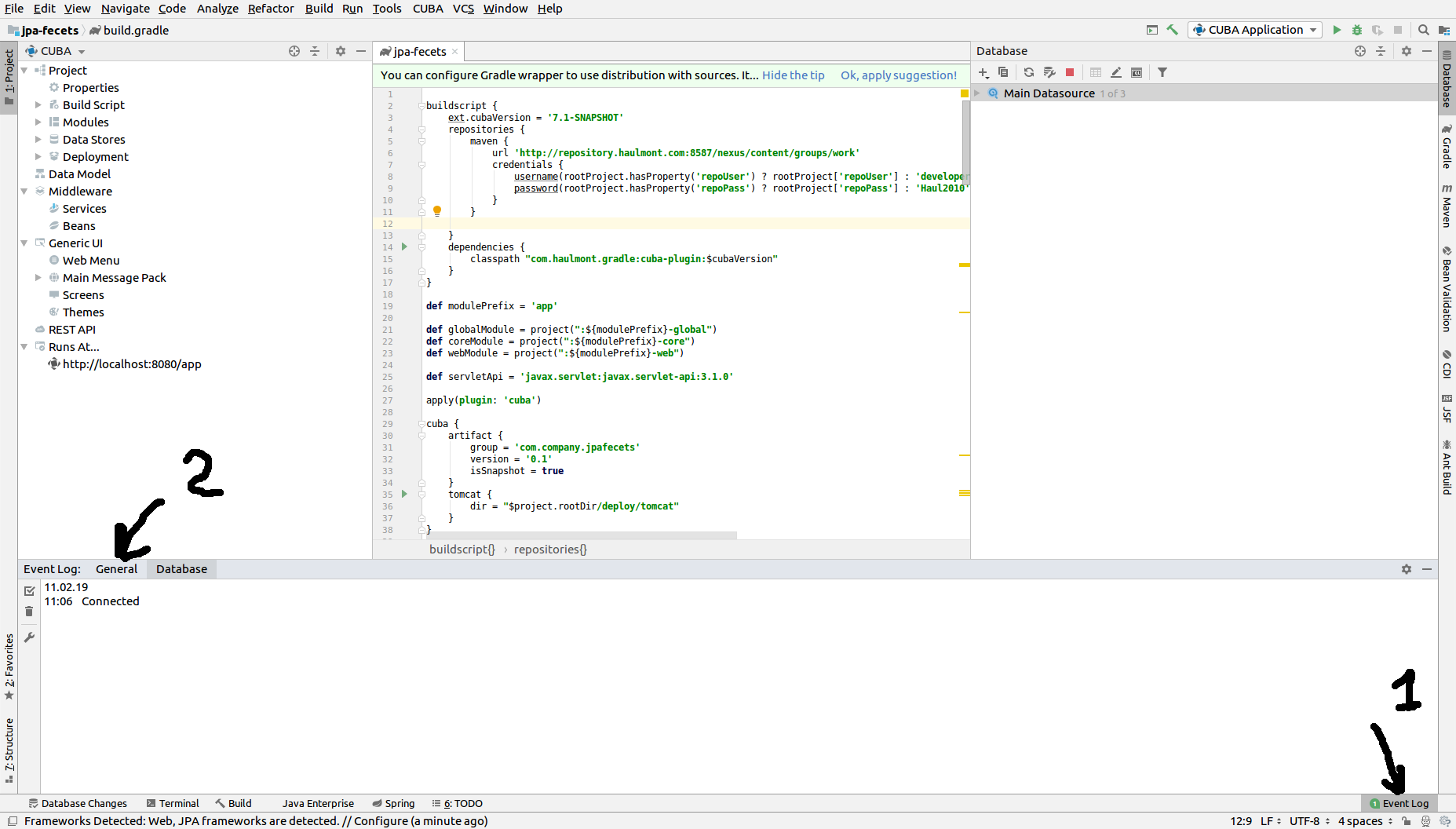Run the CUBA Application configuration
This screenshot has height=829, width=1456.
point(1337,30)
